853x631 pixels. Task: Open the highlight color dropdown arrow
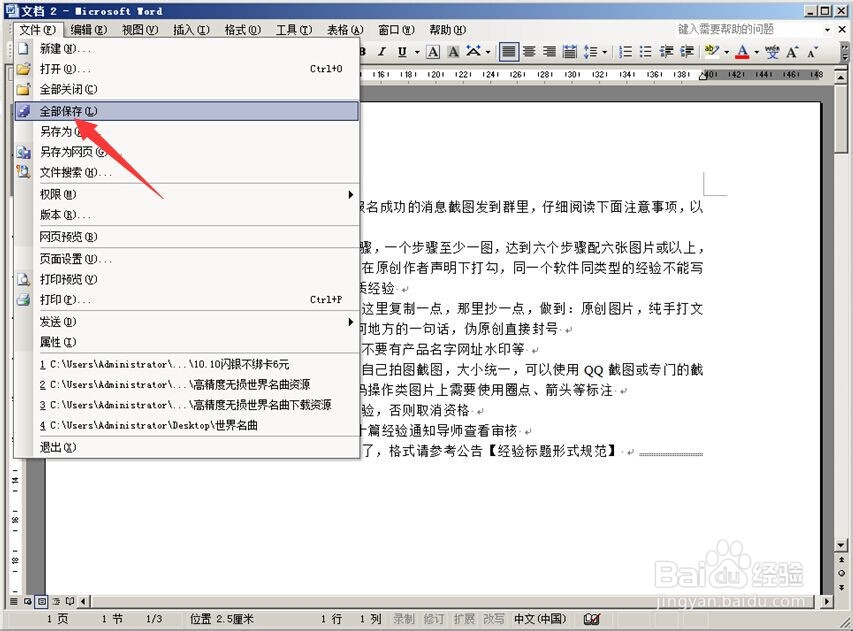point(727,51)
